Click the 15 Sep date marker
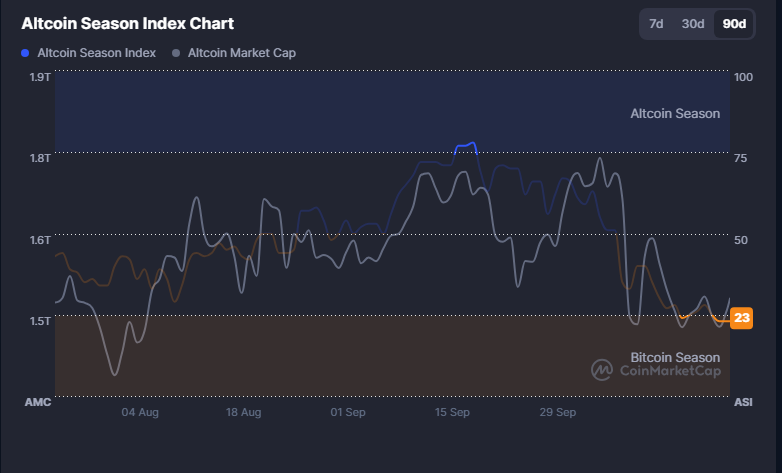The image size is (782, 473). click(453, 412)
